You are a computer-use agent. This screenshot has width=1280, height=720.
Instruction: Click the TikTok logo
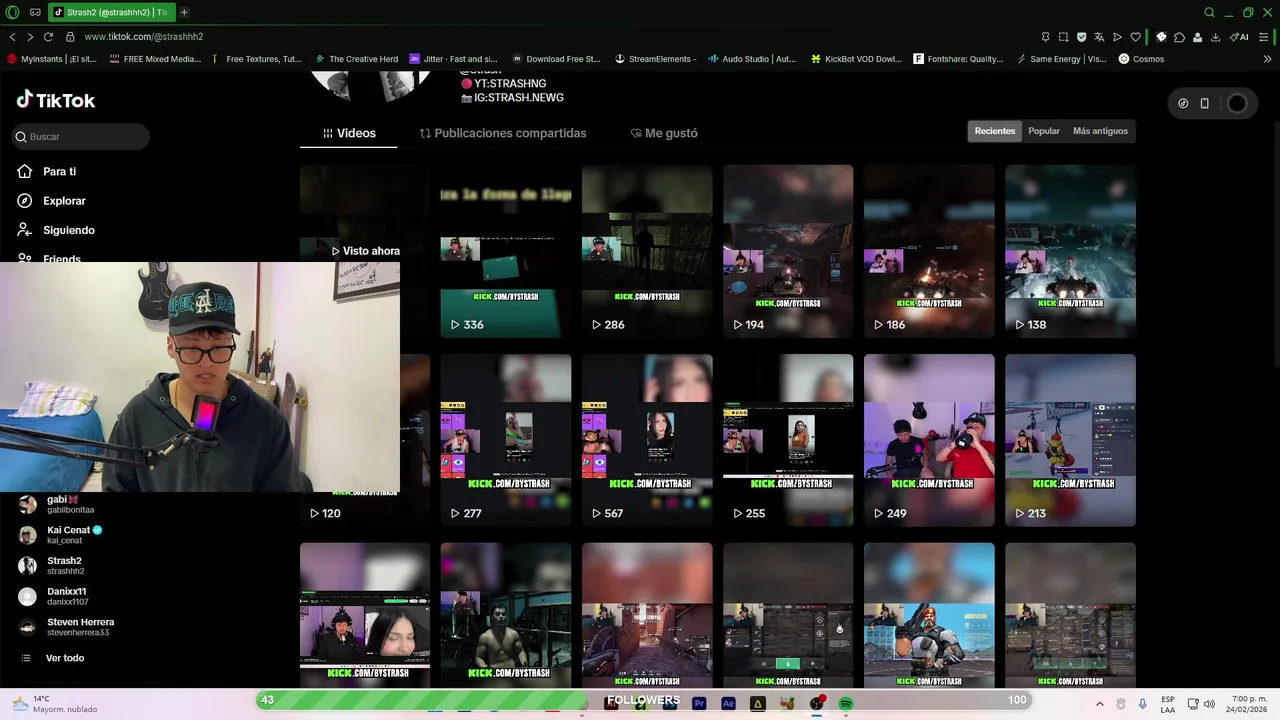pos(56,100)
